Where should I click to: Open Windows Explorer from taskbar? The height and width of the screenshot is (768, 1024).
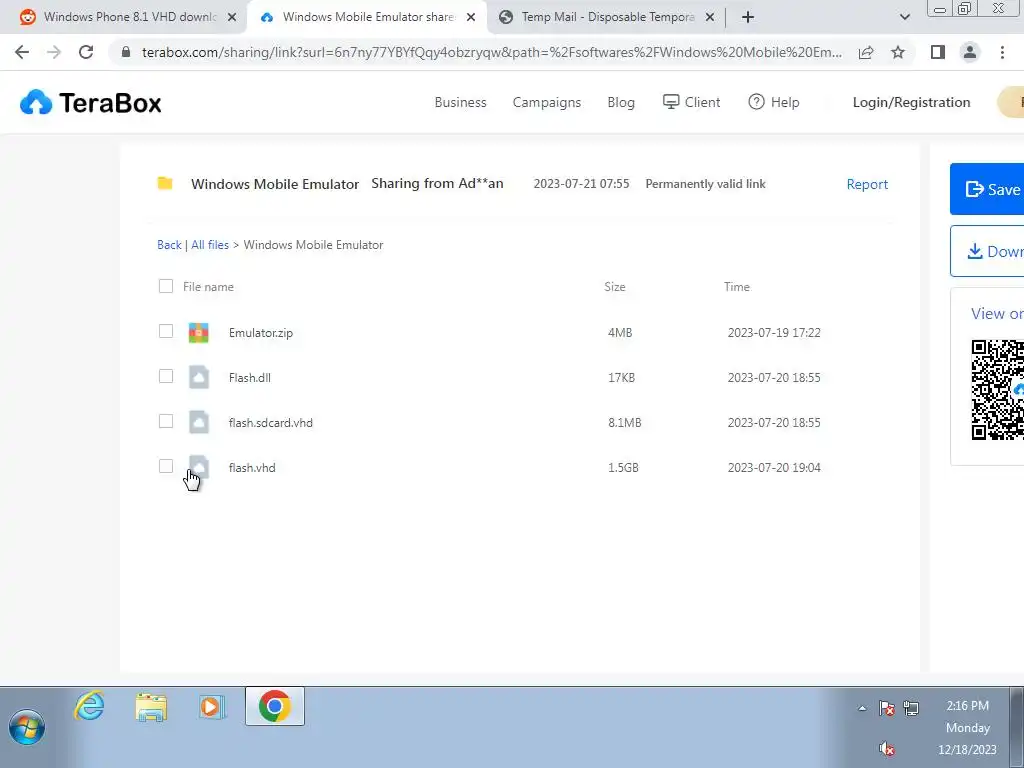151,707
